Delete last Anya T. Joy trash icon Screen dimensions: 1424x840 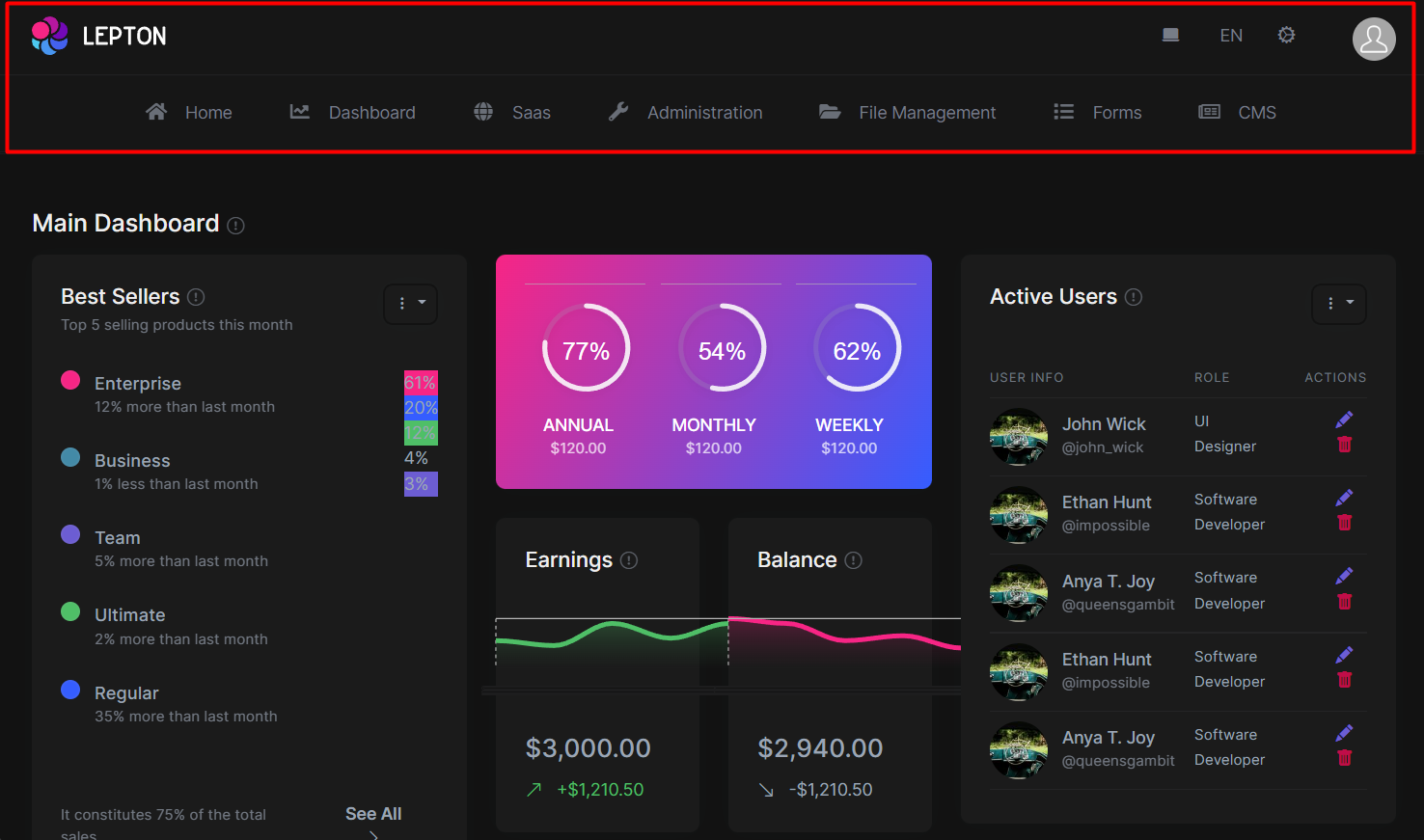(1345, 758)
